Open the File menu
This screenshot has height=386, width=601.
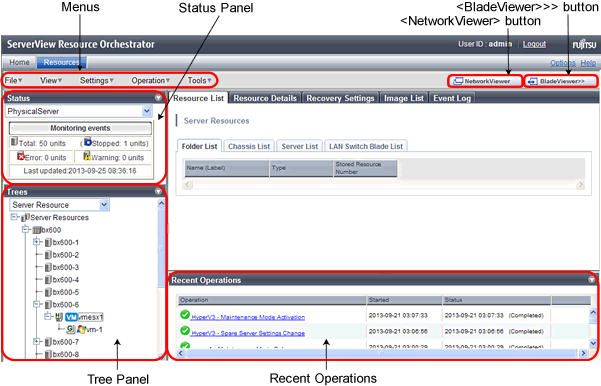[13, 80]
